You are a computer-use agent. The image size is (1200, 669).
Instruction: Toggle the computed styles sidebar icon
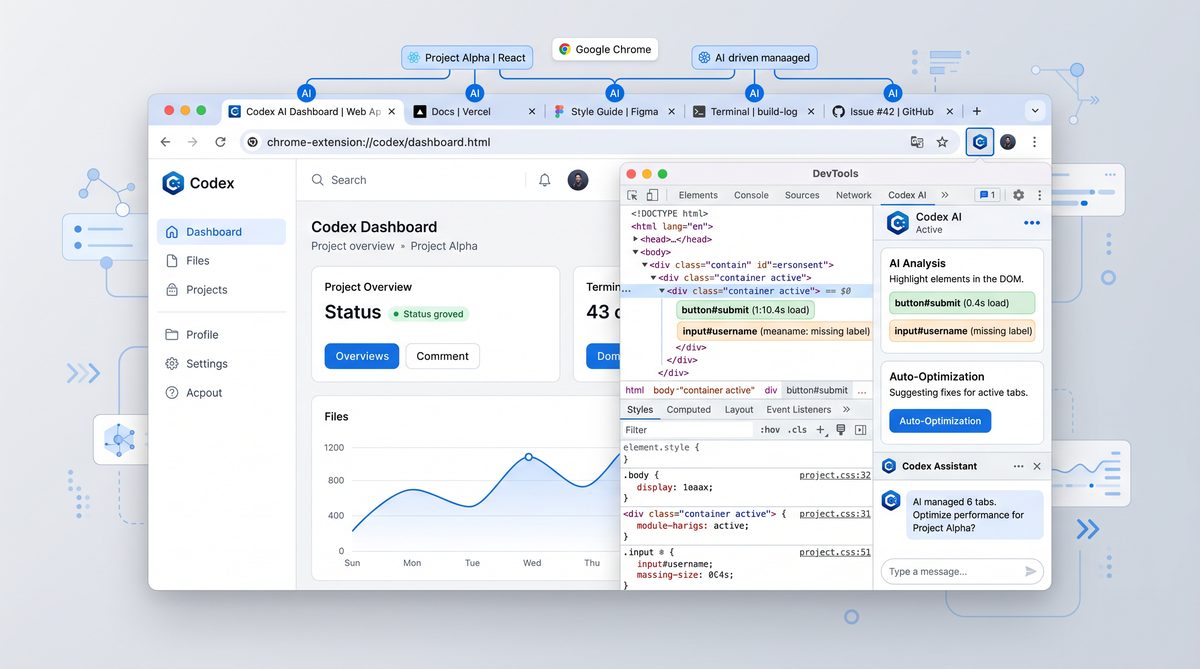pos(860,430)
